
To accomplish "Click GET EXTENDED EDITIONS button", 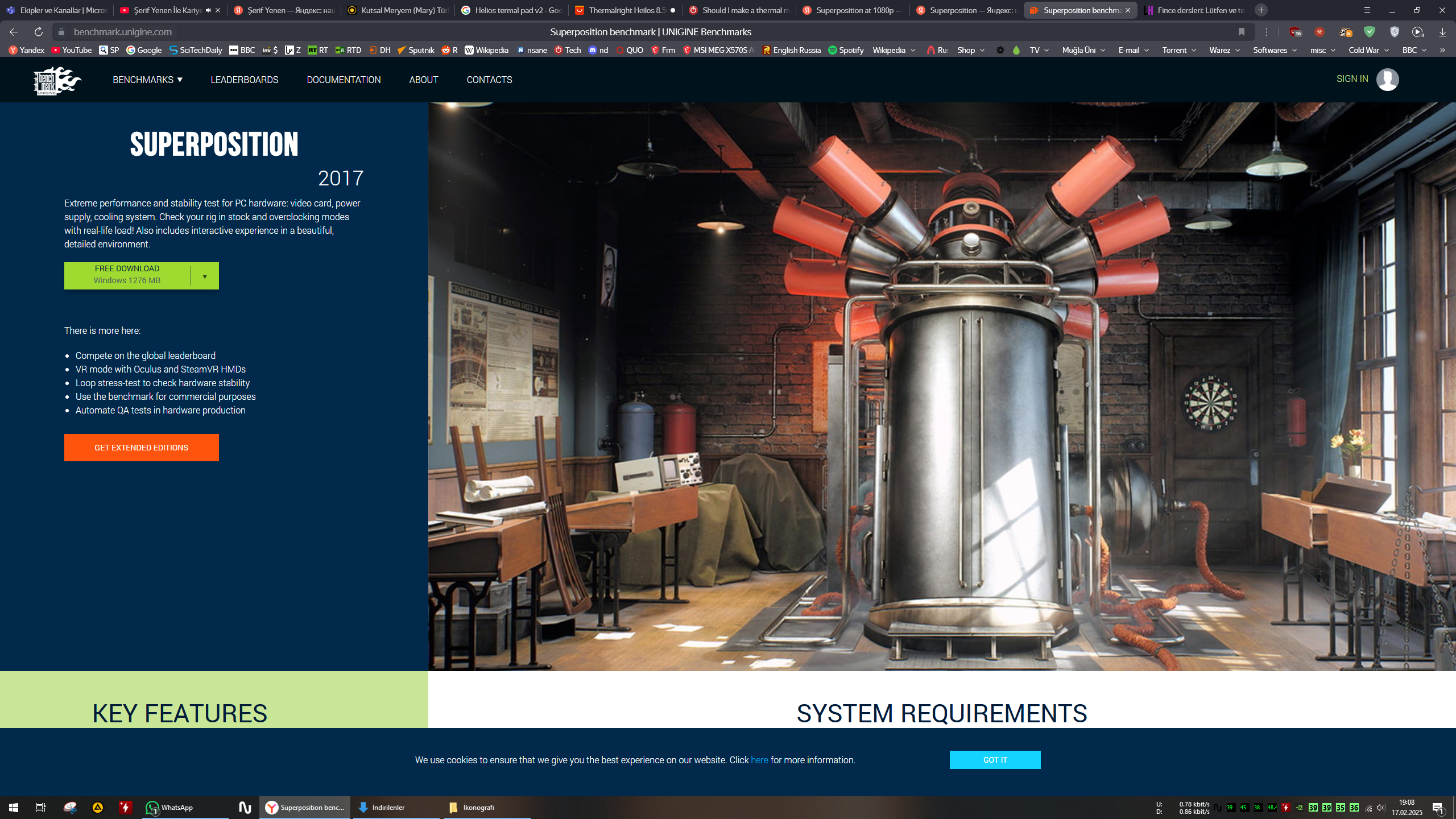I will [141, 448].
